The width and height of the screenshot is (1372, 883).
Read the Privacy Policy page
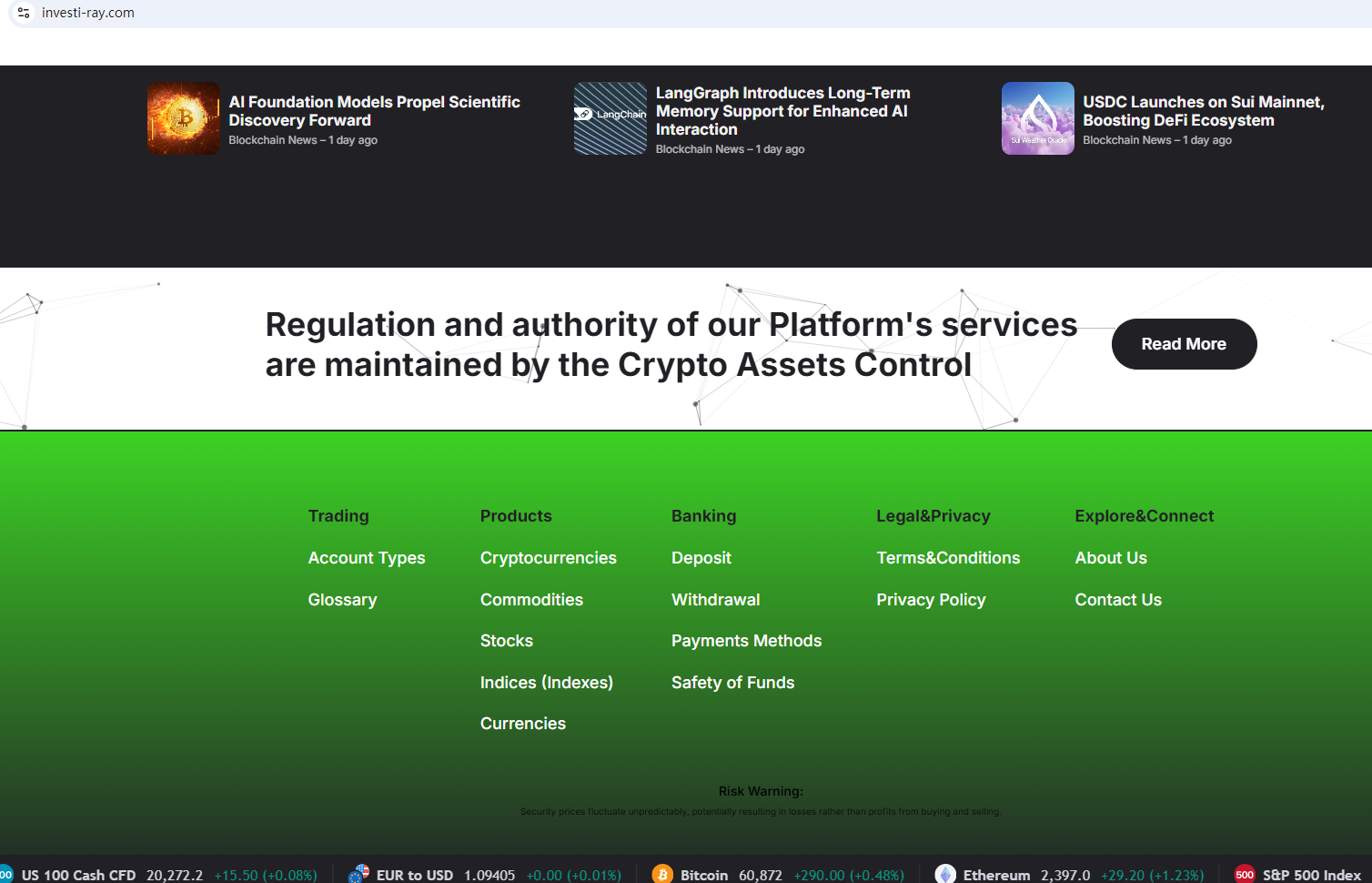931,600
